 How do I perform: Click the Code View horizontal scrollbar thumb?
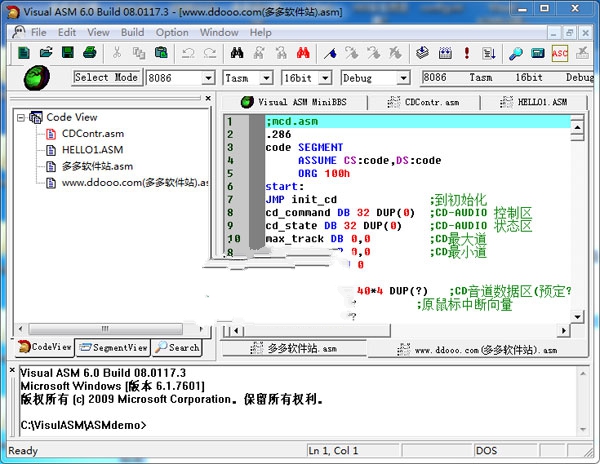[105, 329]
